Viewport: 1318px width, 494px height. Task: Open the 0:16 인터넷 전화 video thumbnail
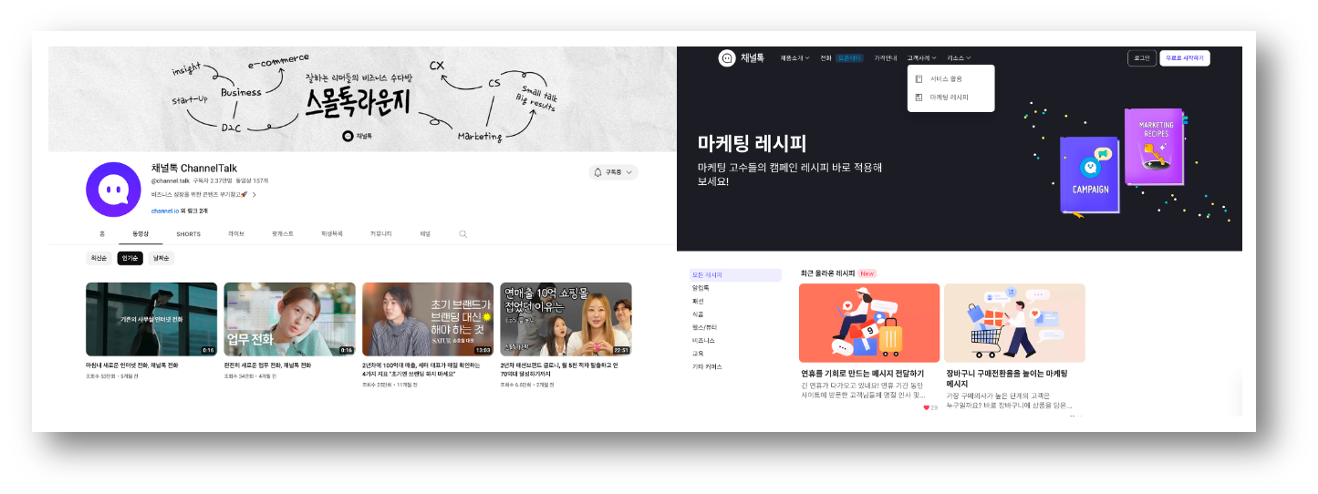coord(151,319)
